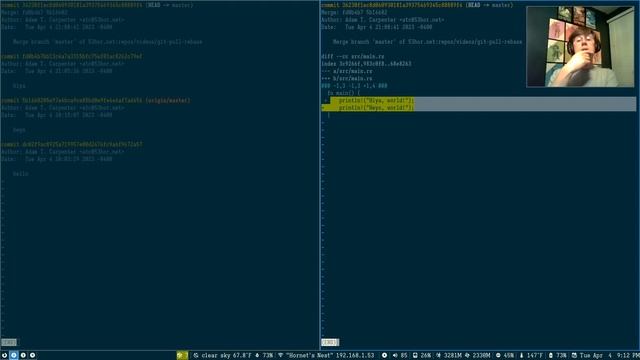This screenshot has width=640, height=360.
Task: Click the Merge branch 'master' message in left pane
Action: tap(107, 42)
